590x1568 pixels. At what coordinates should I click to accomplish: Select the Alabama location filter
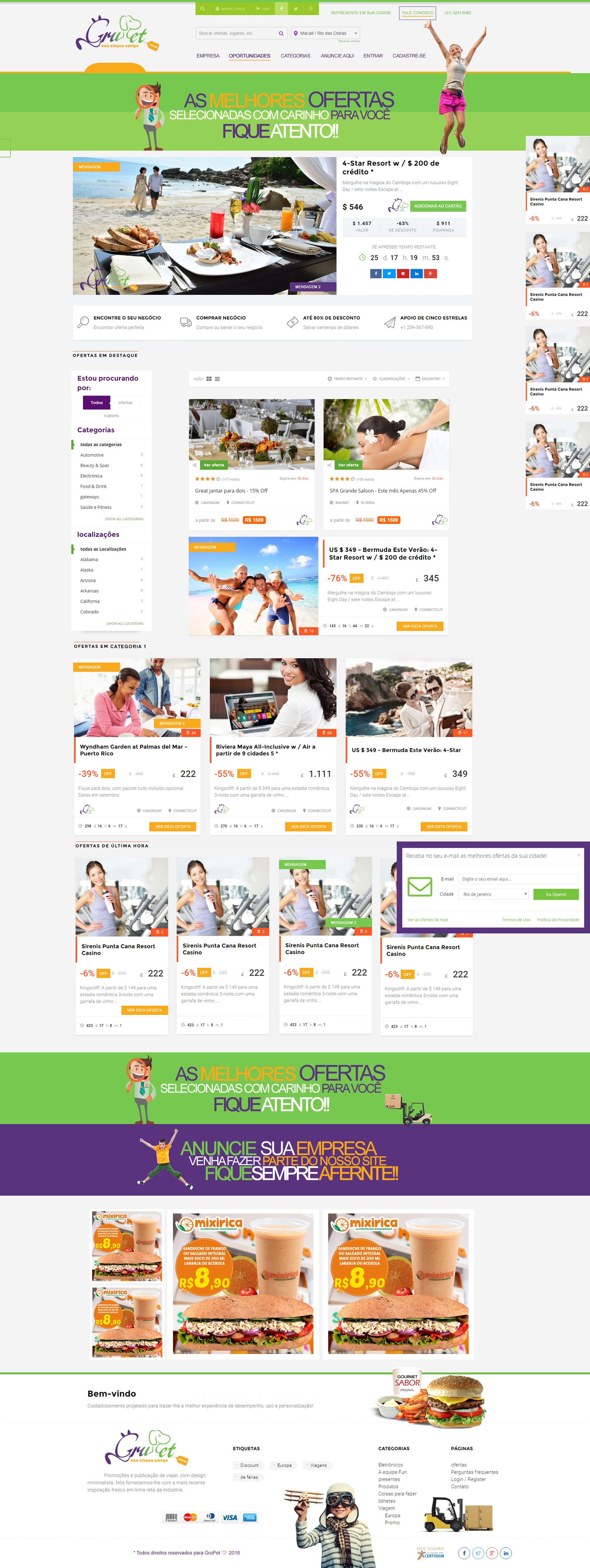coord(89,559)
